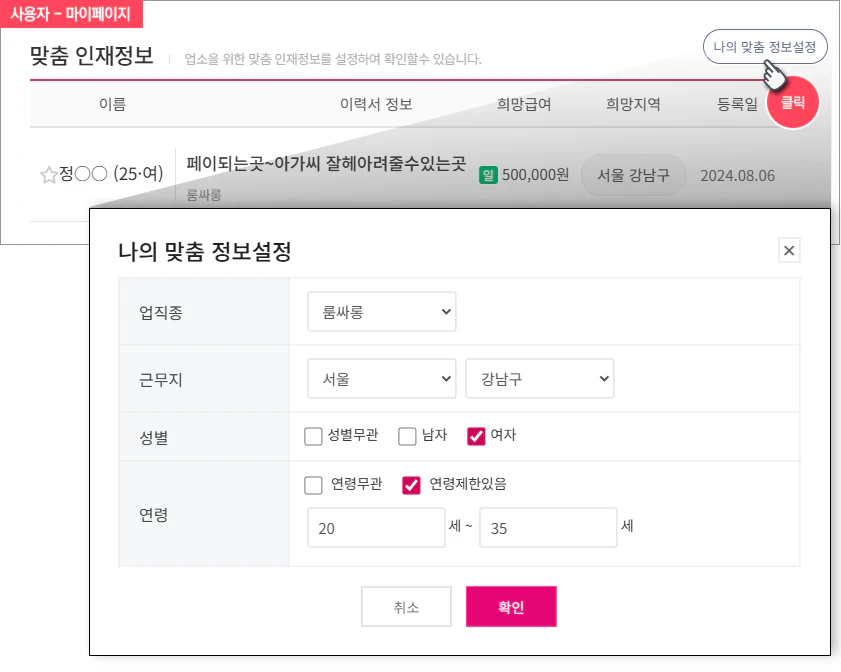Close the 나의 맞춤 정보설정 dialog
The height and width of the screenshot is (672, 841).
pos(789,251)
